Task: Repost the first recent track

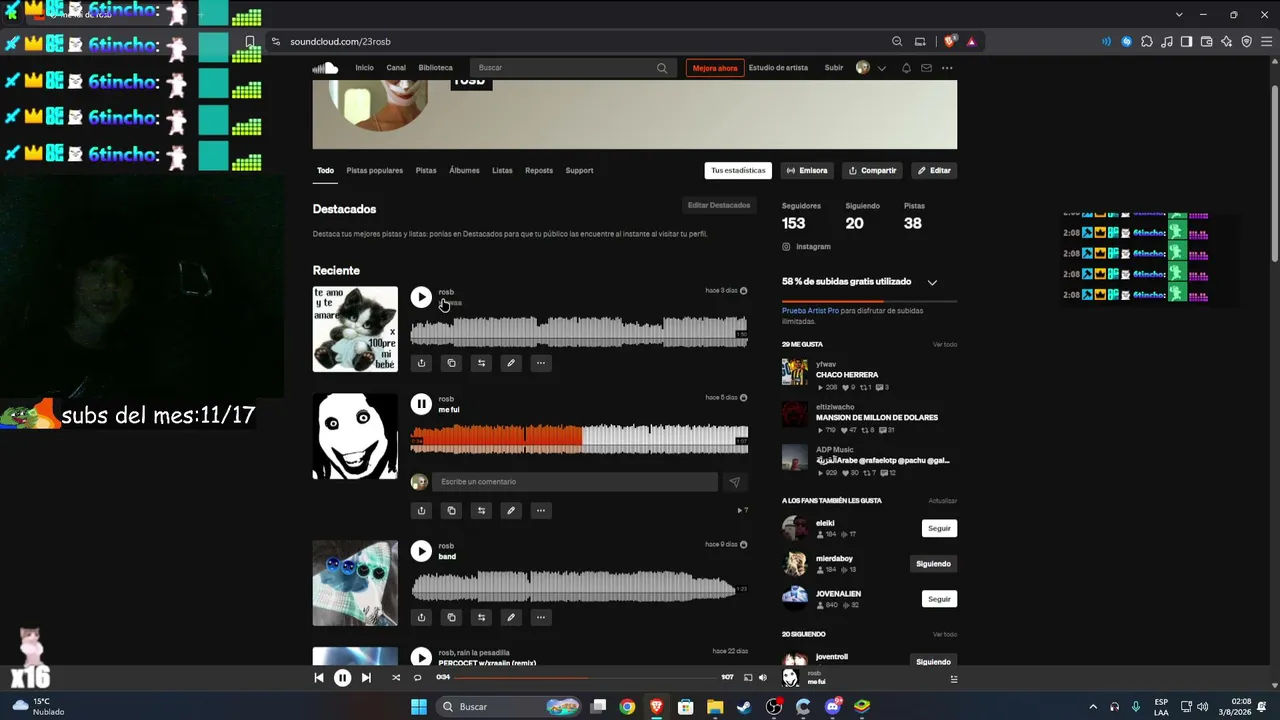Action: 481,363
